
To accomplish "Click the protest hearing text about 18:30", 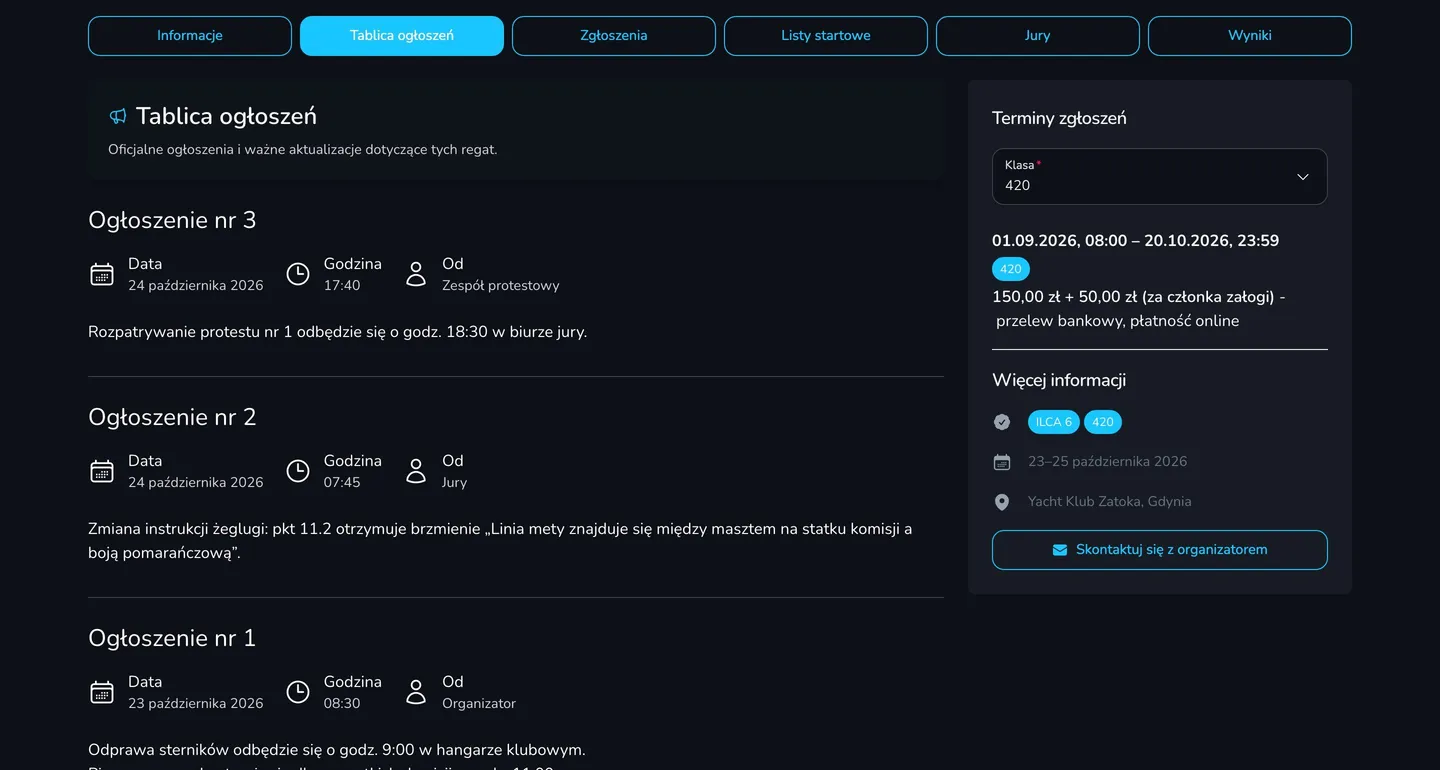I will (338, 332).
